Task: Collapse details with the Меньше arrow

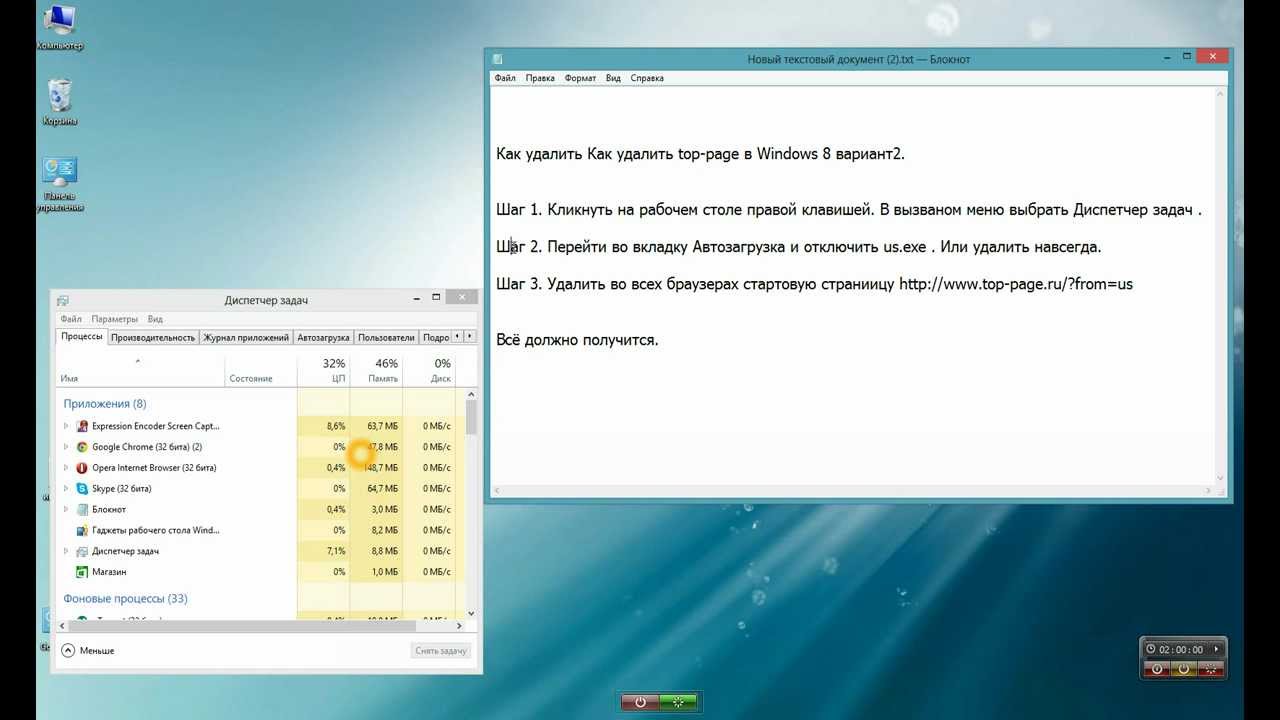Action: [x=68, y=650]
